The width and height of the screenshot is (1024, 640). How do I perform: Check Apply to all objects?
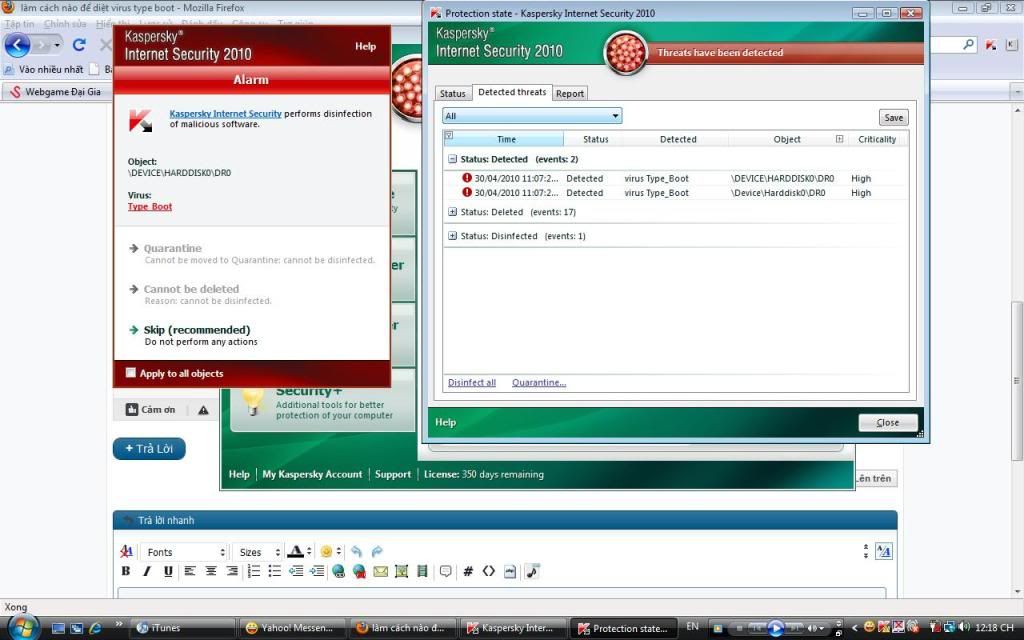(131, 373)
